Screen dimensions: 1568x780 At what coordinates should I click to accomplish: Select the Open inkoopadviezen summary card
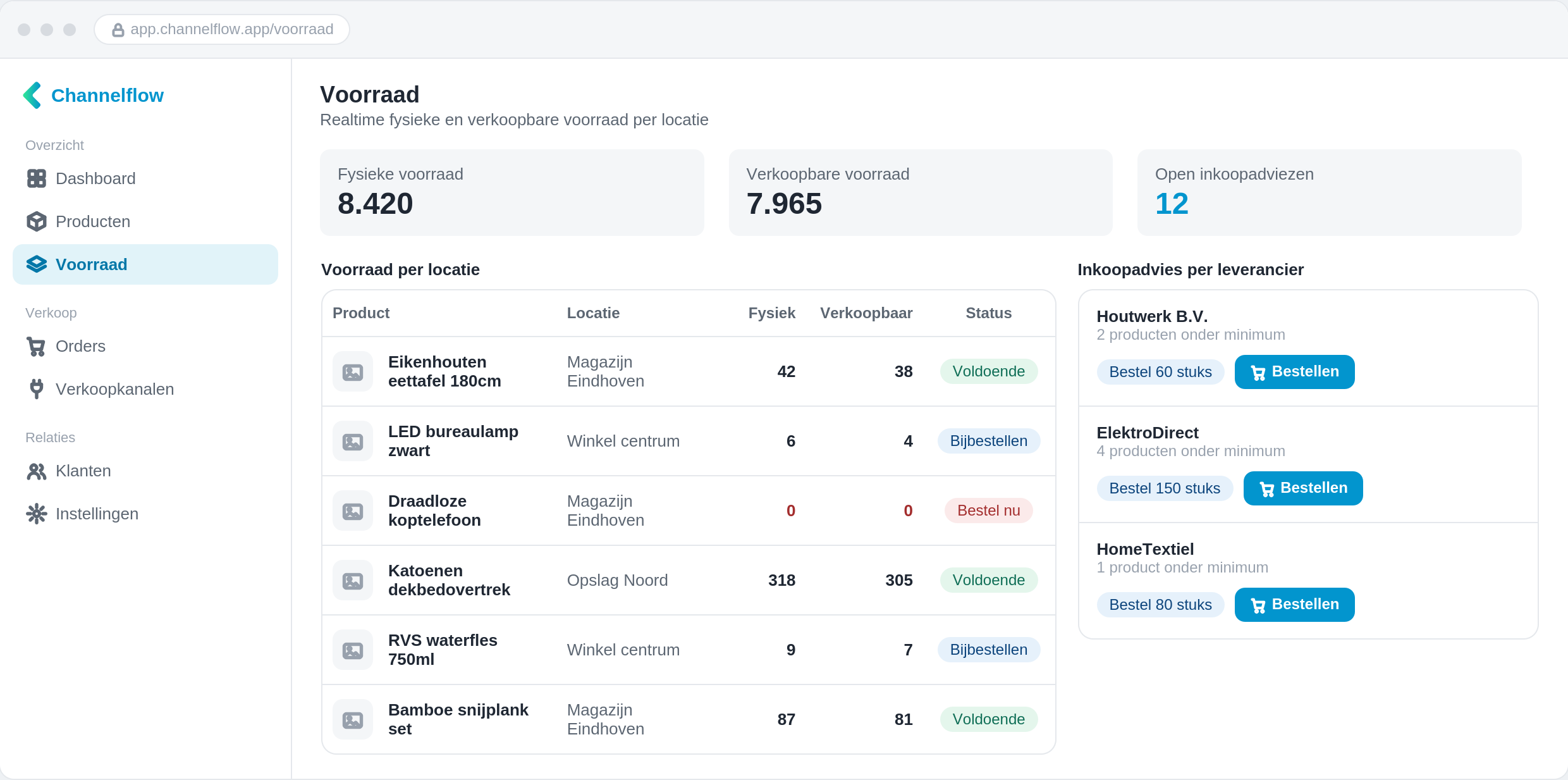coord(1329,193)
